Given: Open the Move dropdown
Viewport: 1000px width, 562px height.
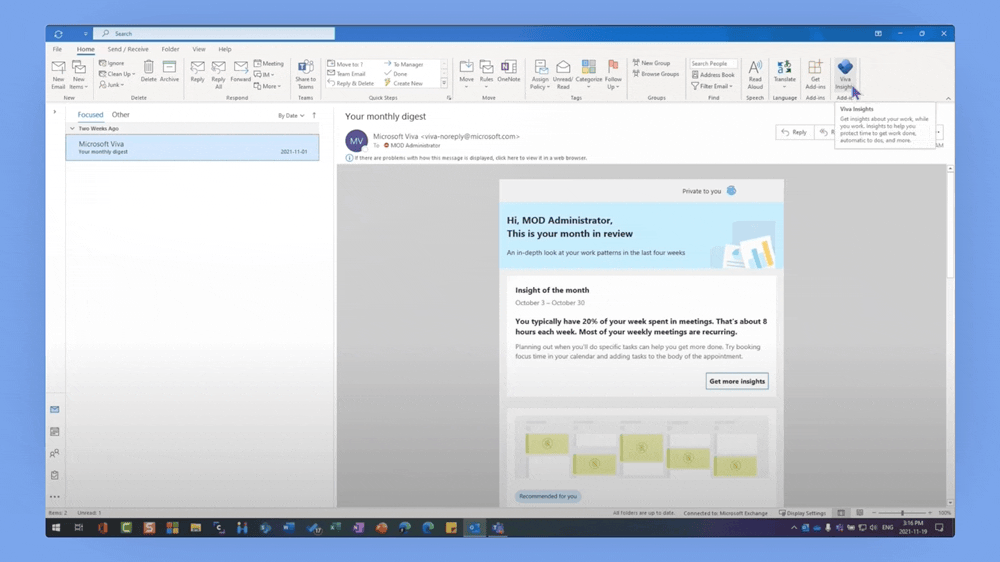Looking at the screenshot, I should point(466,75).
